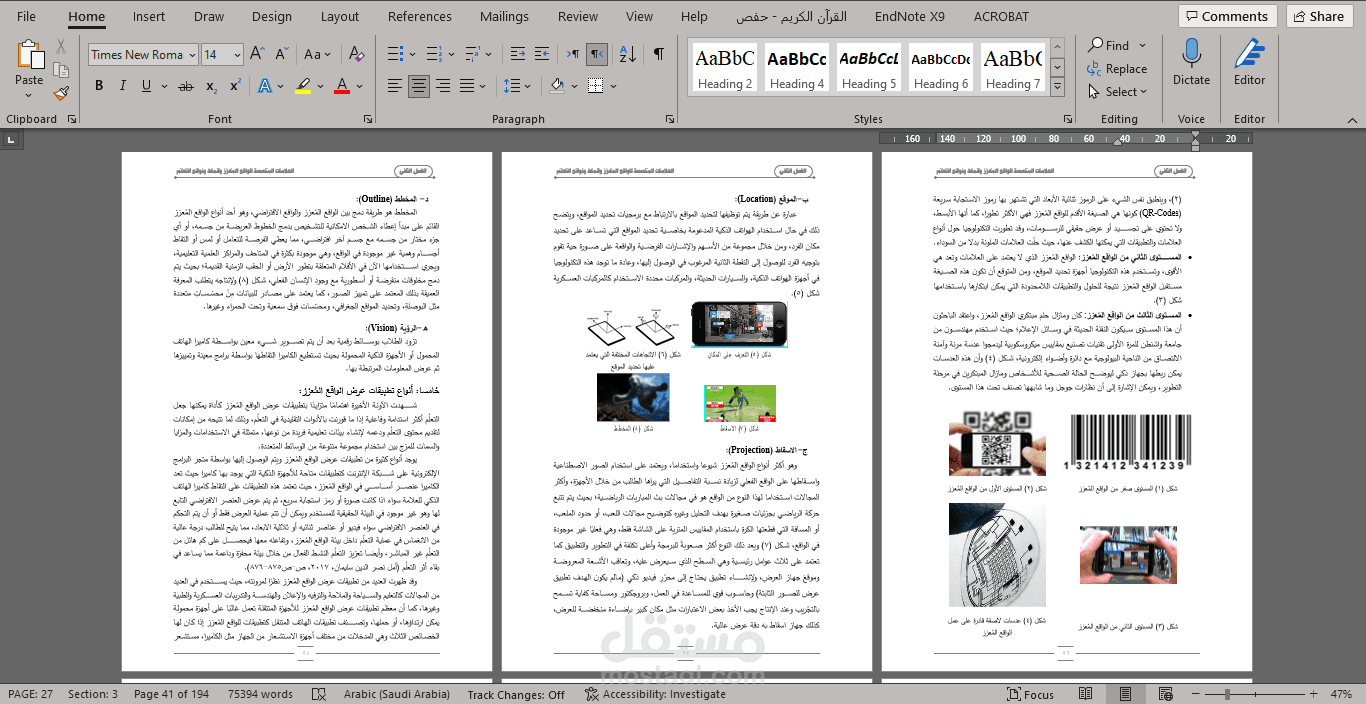1366x704 pixels.
Task: Open the File menu
Action: [x=26, y=16]
